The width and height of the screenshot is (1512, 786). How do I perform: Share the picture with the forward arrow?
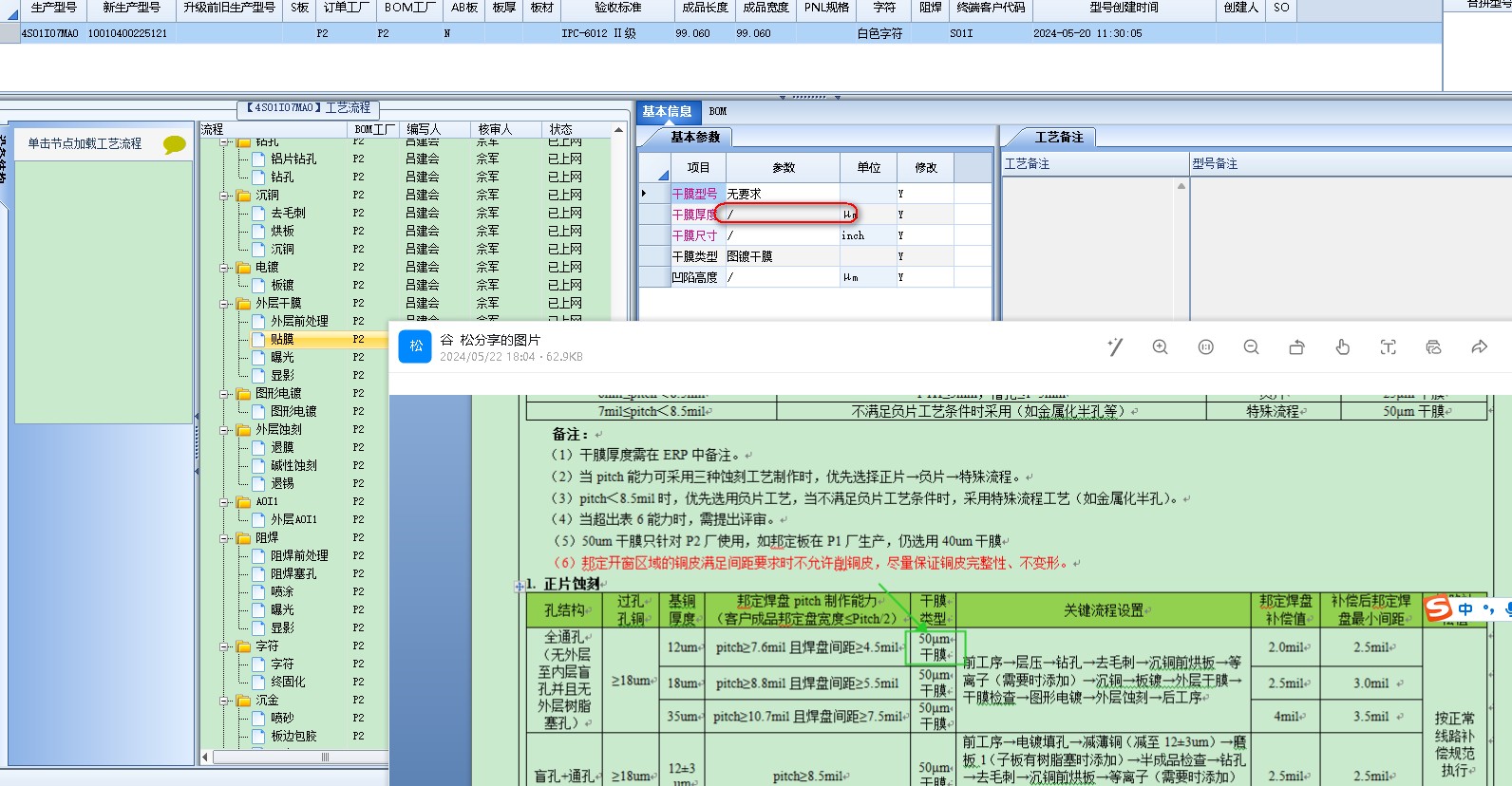pos(1479,347)
